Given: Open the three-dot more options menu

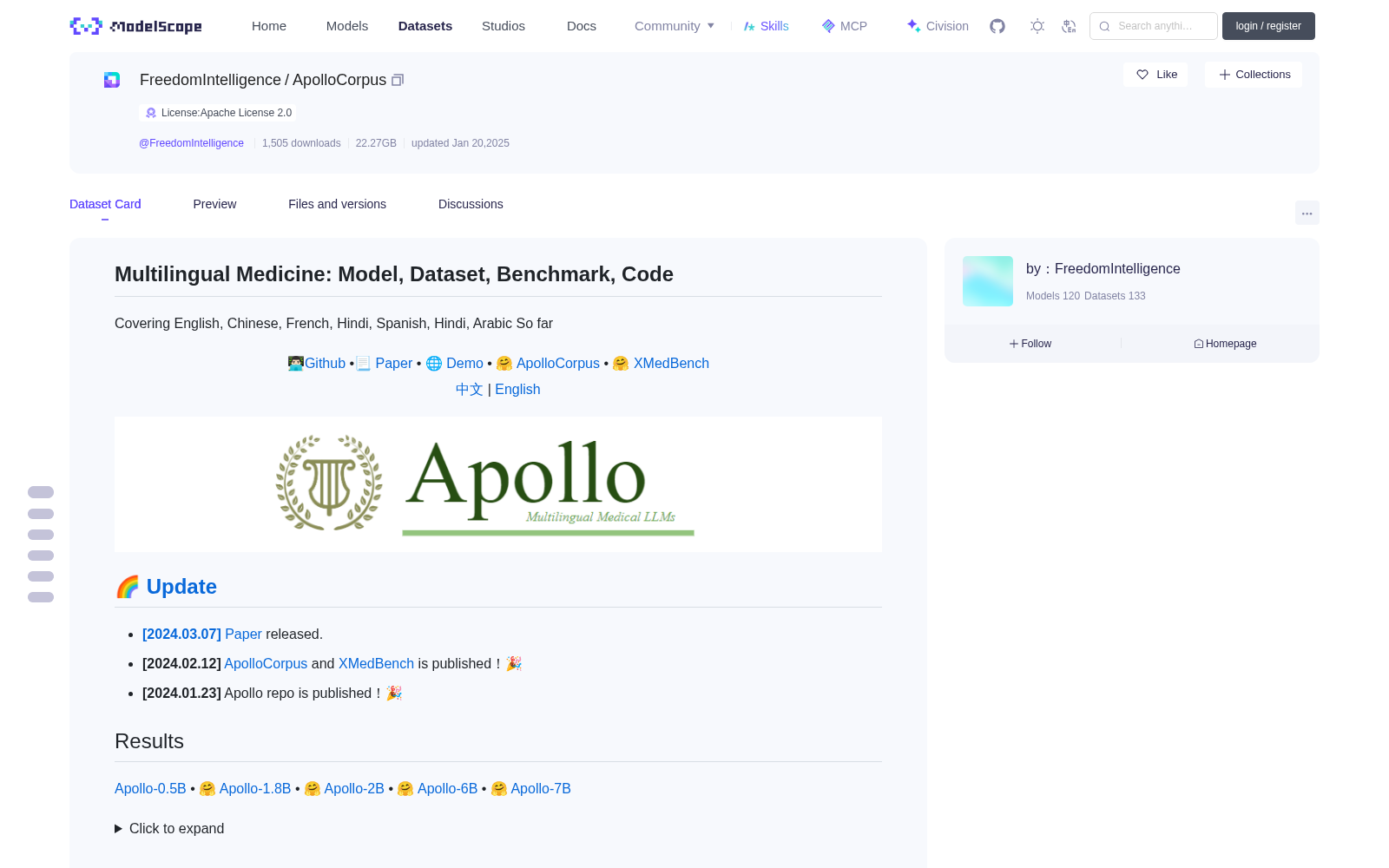Looking at the screenshot, I should pyautogui.click(x=1307, y=213).
